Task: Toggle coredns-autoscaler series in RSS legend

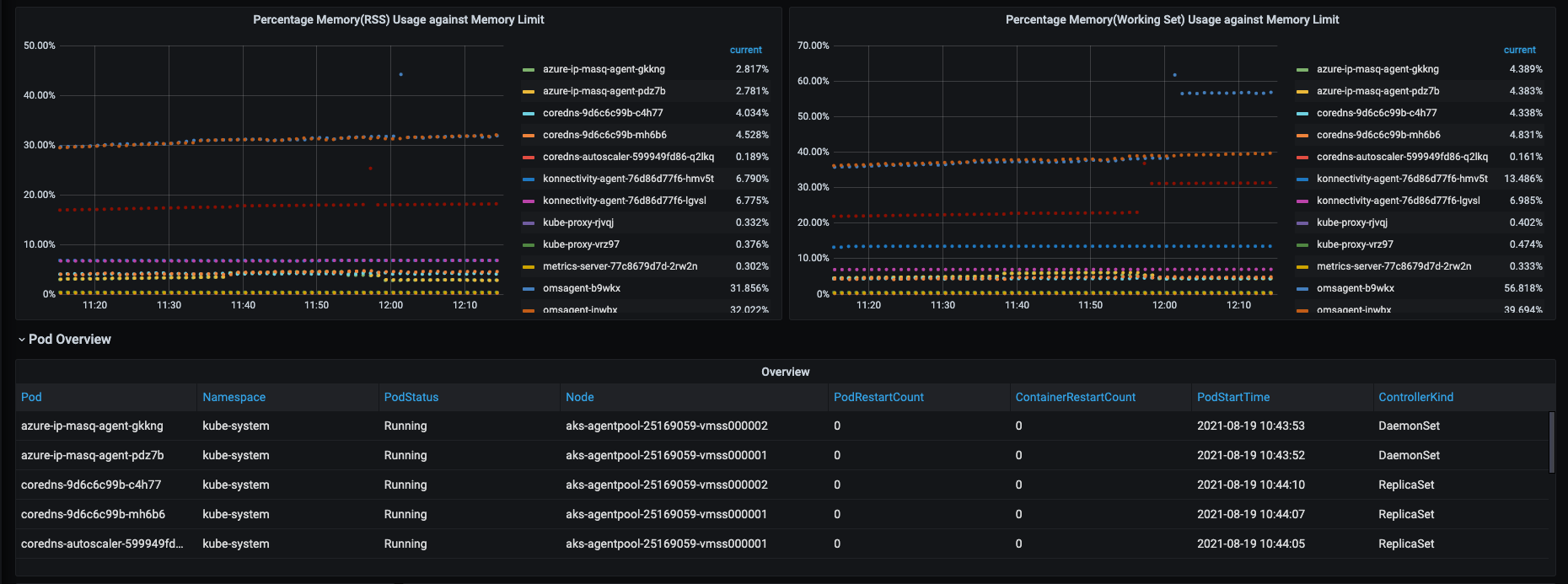Action: point(628,157)
